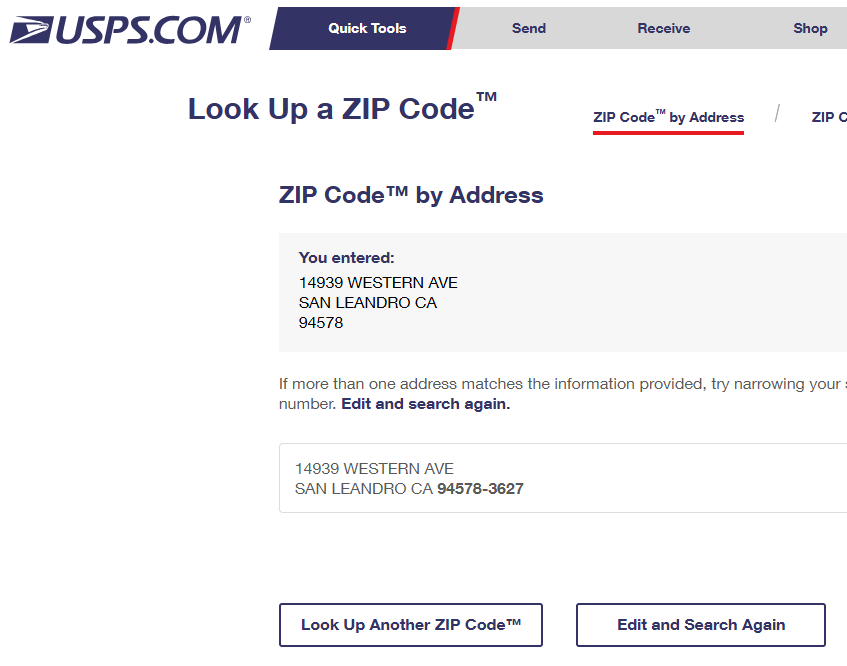Image resolution: width=847 pixels, height=666 pixels.
Task: Click the ZIP+4 code 94578-3627
Action: click(480, 489)
